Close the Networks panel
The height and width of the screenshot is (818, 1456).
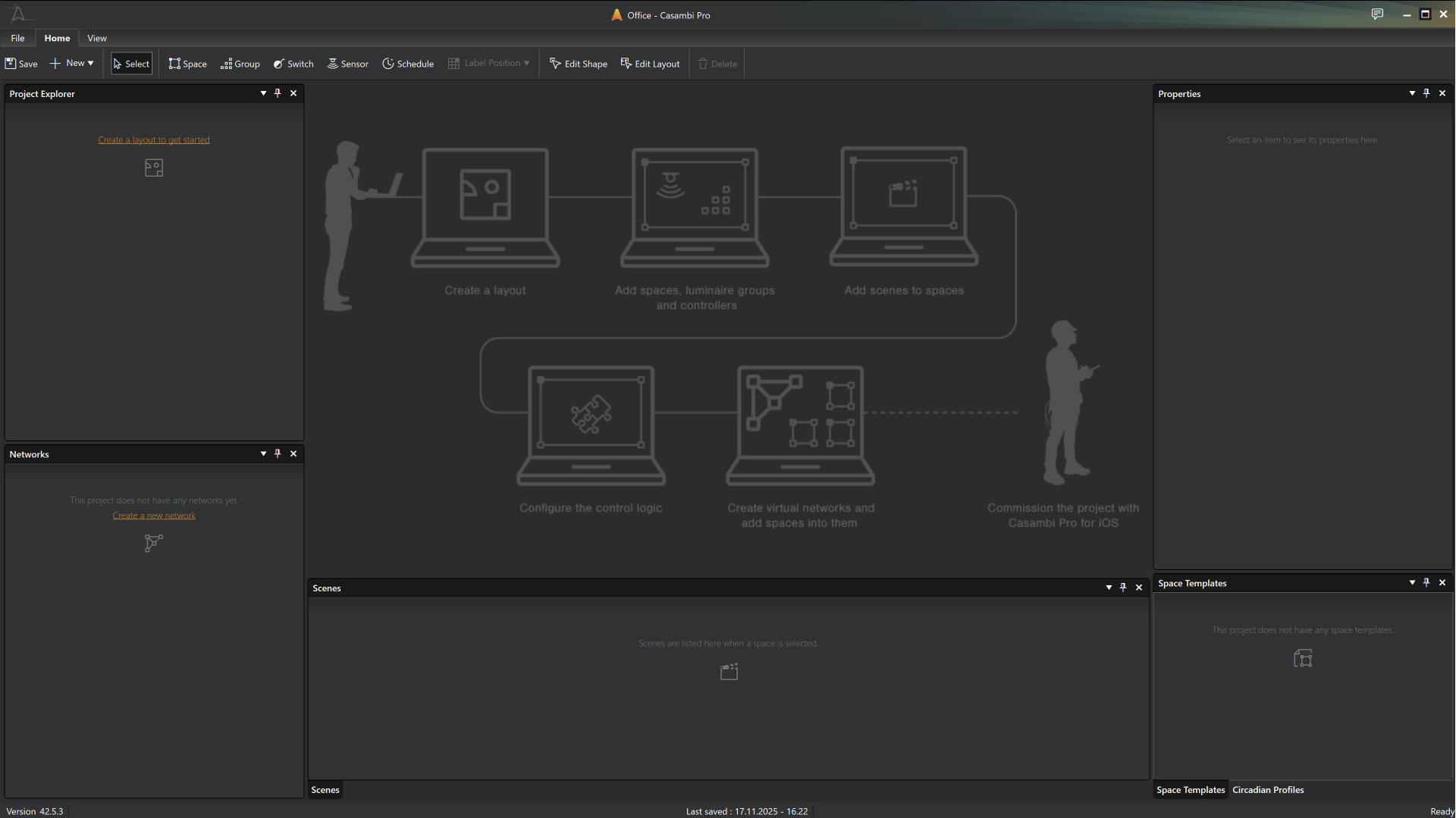coord(293,453)
